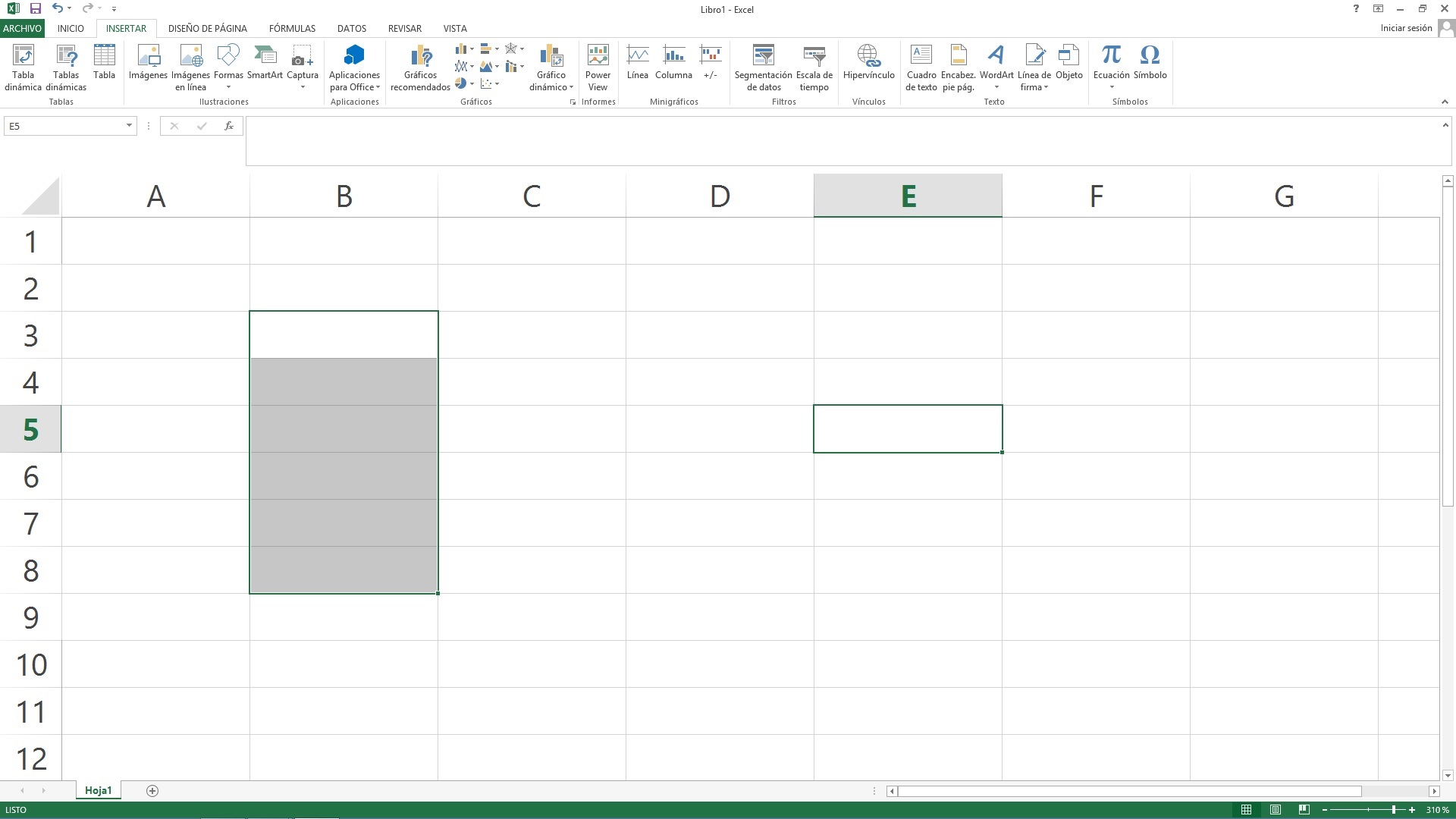
Task: Open the Name Box dropdown arrow
Action: point(129,126)
